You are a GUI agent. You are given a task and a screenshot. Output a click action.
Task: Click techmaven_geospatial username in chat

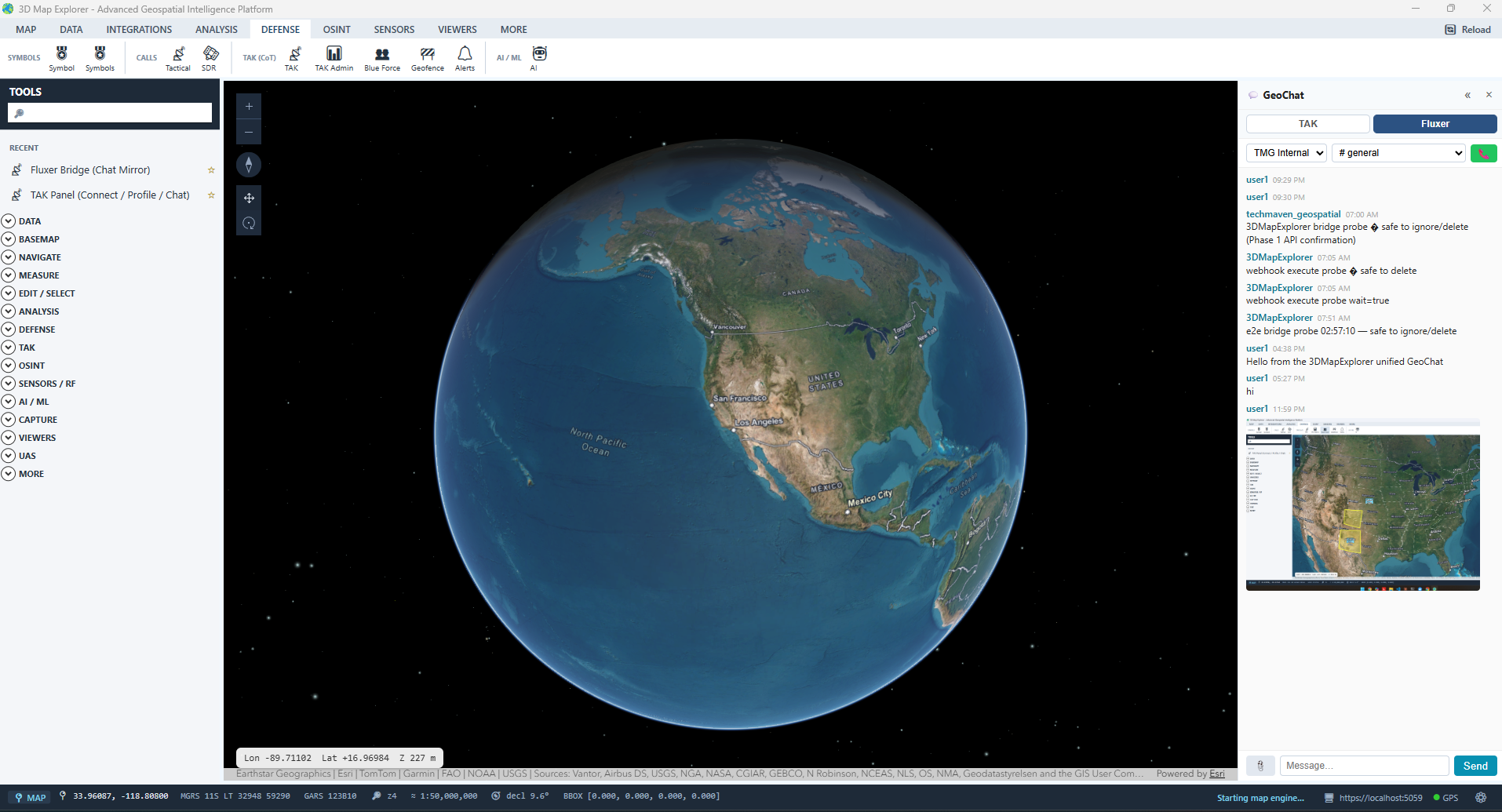(x=1293, y=214)
